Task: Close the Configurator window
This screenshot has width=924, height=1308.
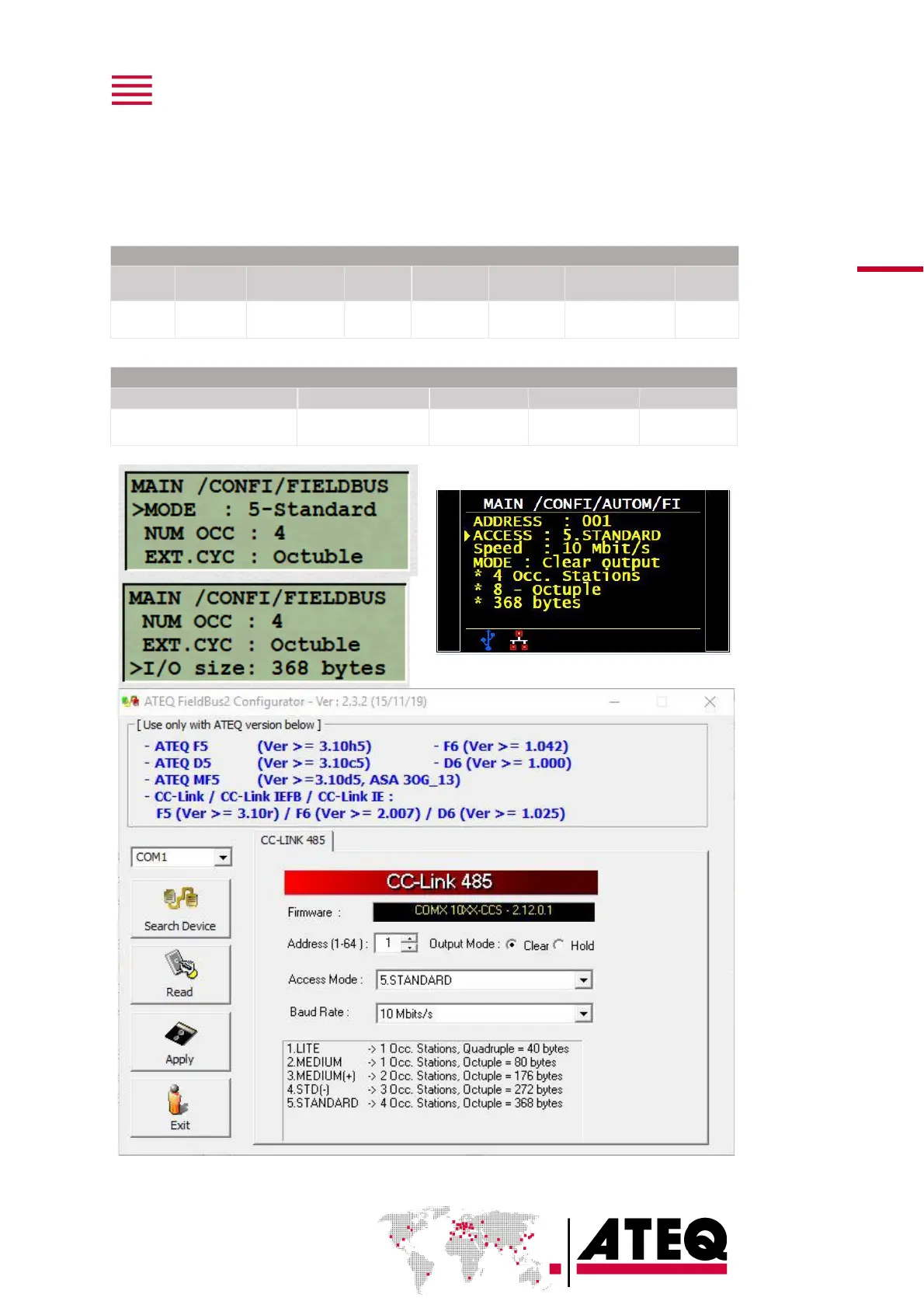Action: (x=710, y=701)
